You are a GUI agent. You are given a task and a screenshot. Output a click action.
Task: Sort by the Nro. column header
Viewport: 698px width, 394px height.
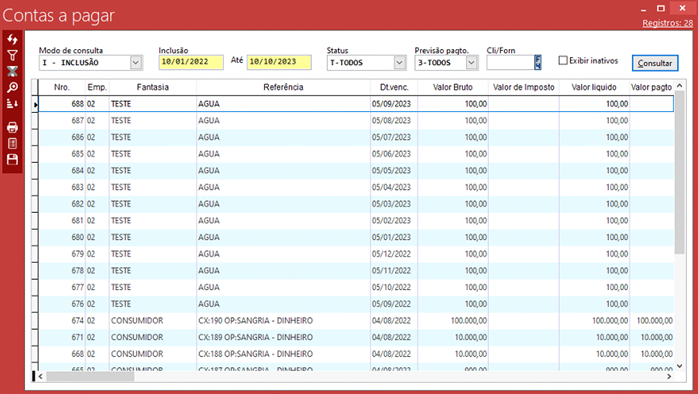(x=62, y=87)
